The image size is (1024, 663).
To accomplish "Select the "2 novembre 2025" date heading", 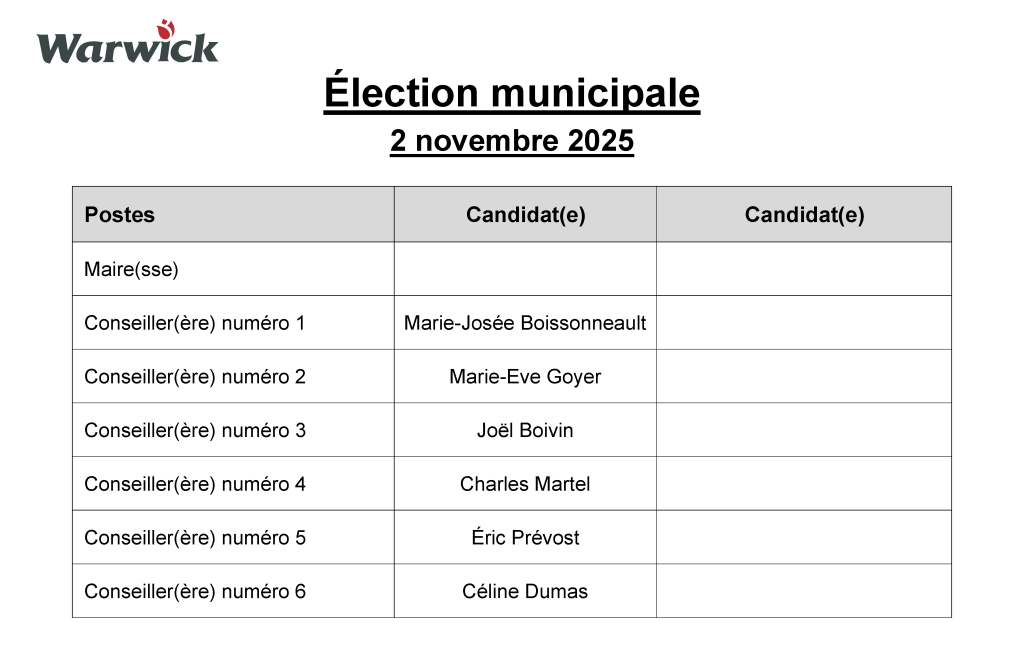I will (x=511, y=141).
